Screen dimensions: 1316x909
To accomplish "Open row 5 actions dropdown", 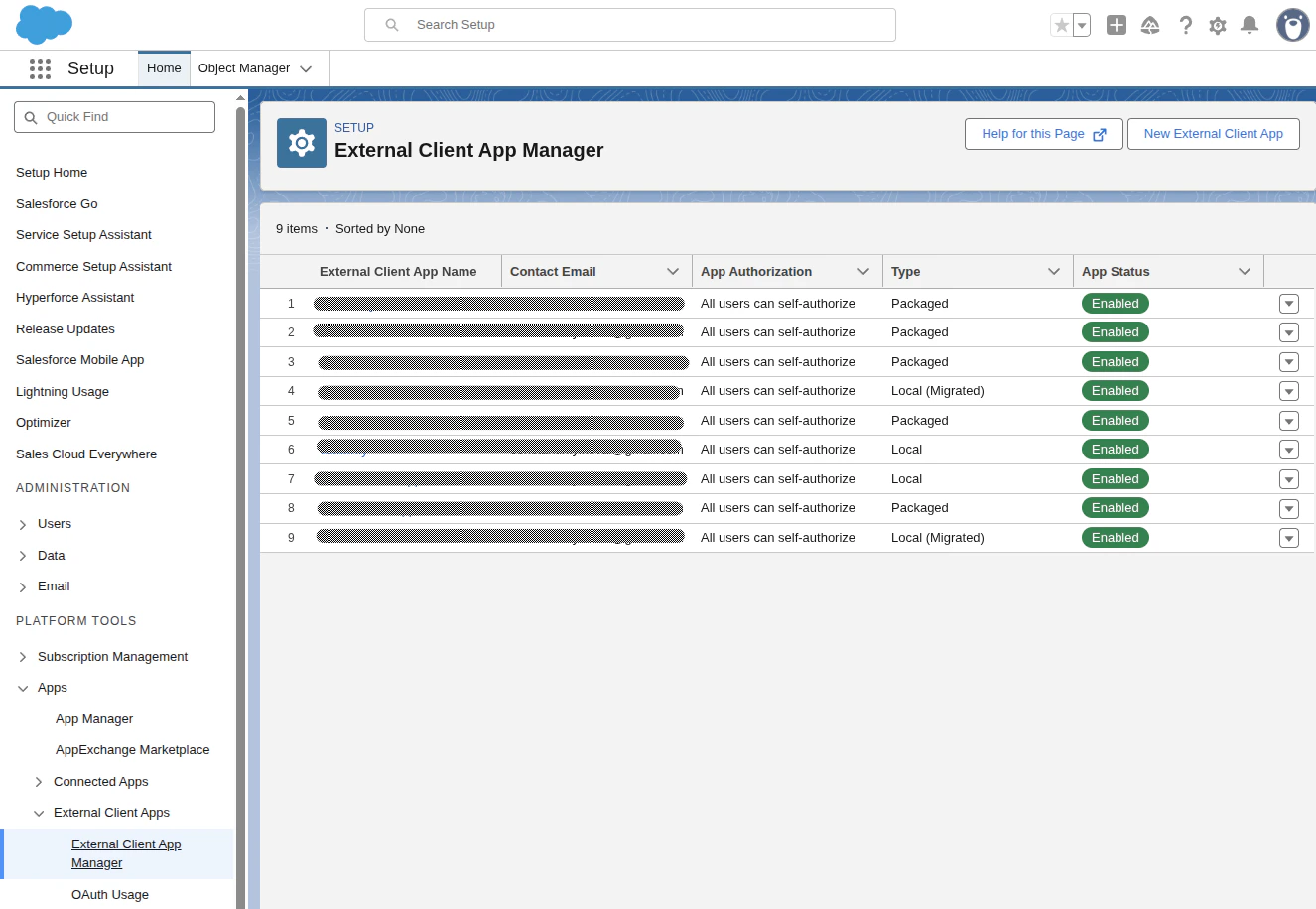I will pos(1289,421).
